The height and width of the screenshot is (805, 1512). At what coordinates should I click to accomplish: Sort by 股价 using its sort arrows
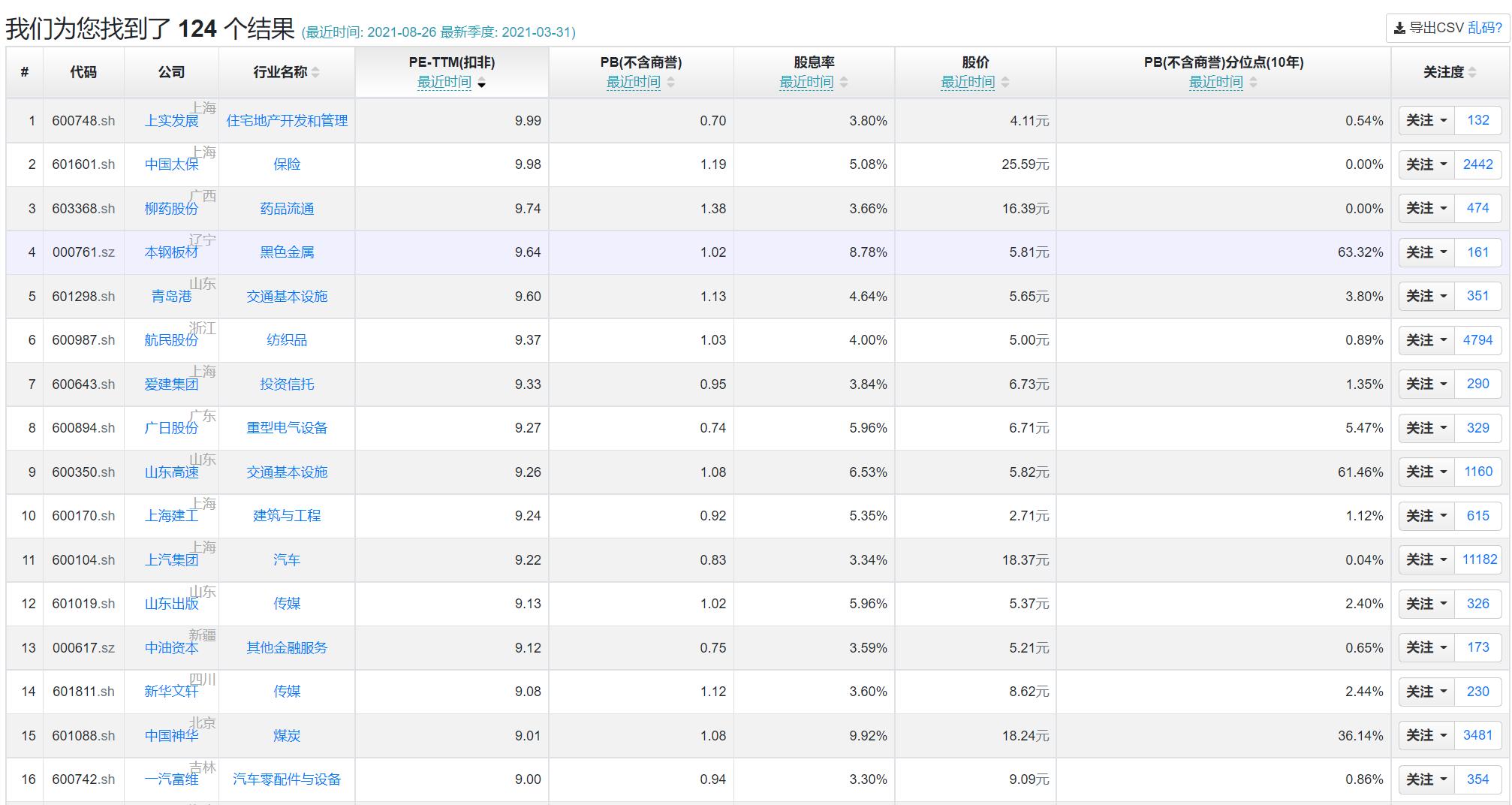tap(1006, 83)
